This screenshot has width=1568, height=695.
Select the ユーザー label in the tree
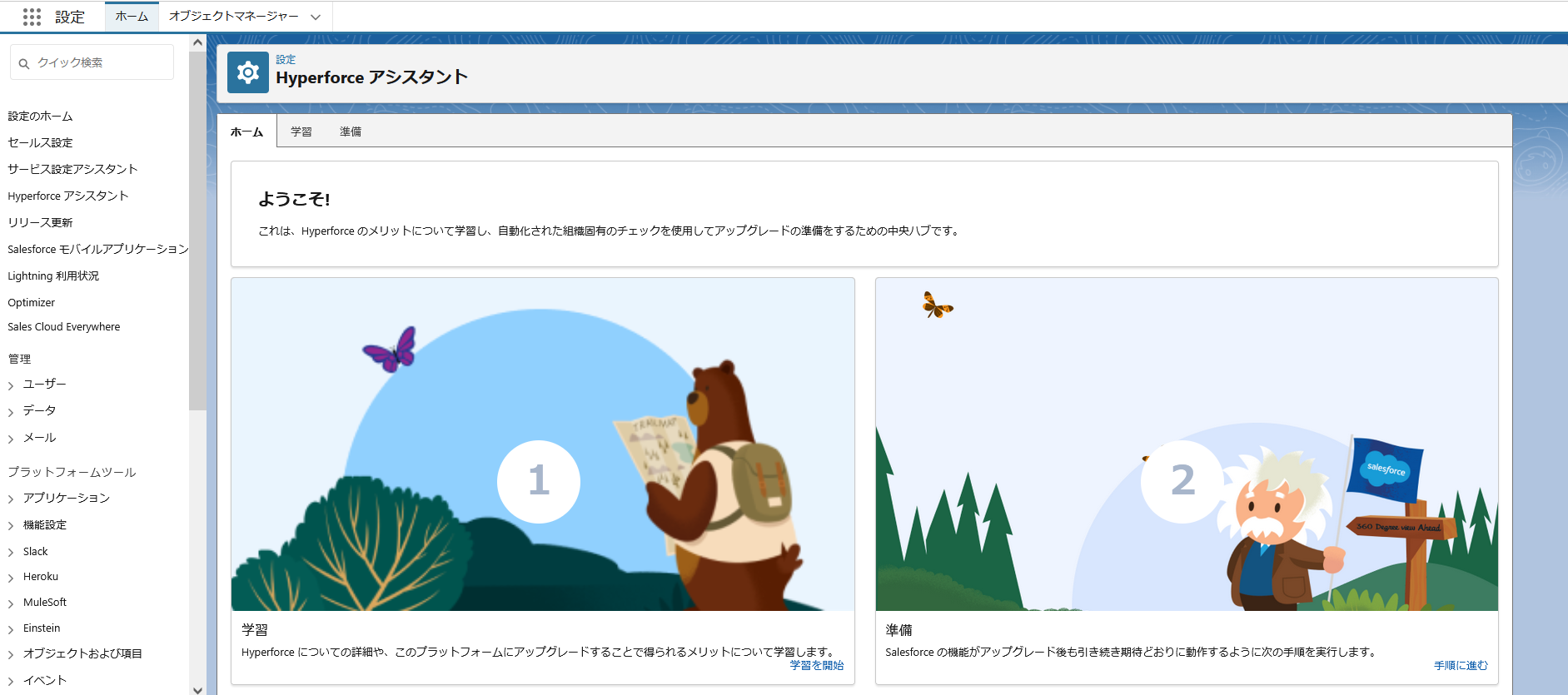pos(45,384)
